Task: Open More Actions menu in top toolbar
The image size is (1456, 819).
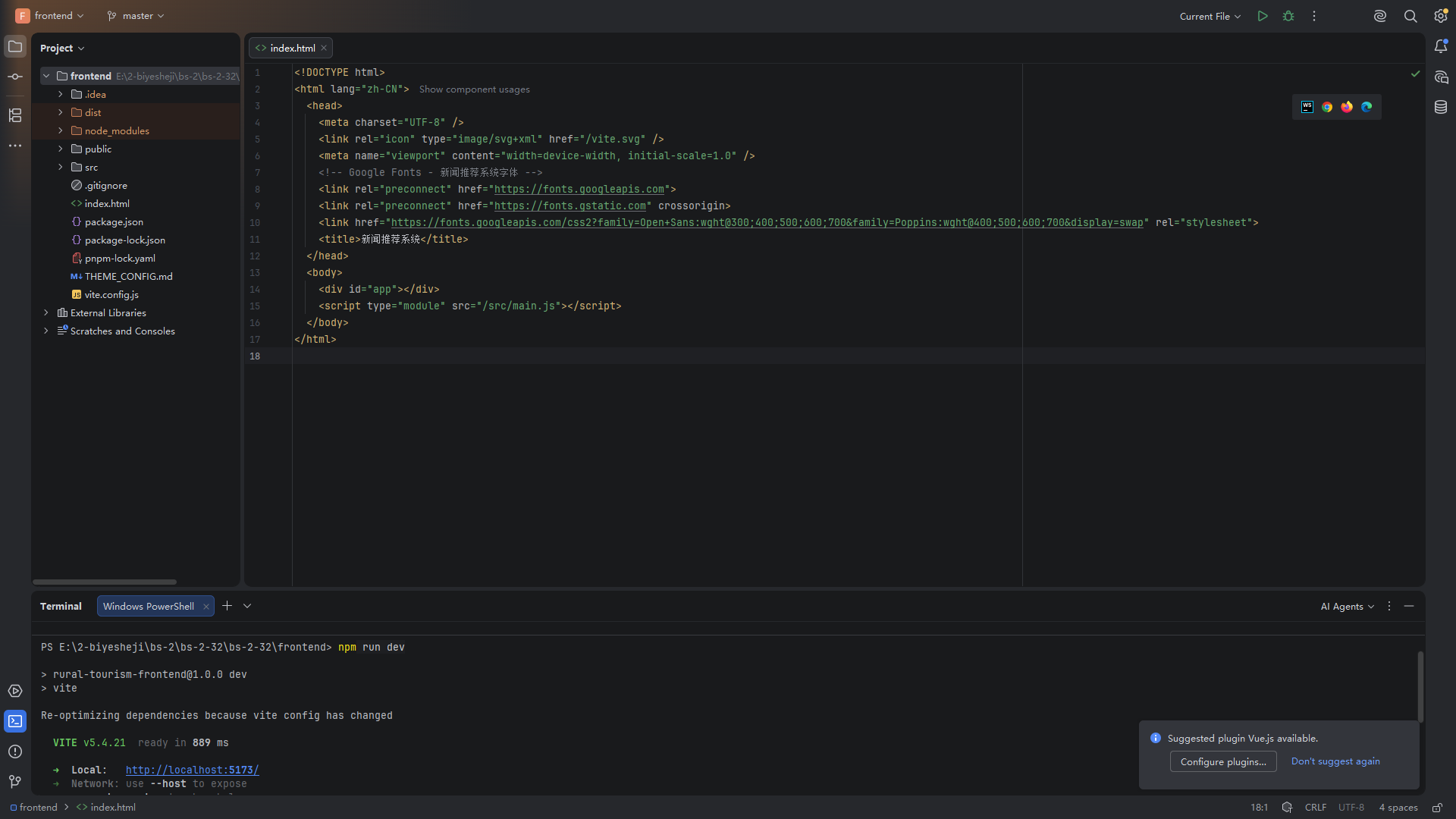Action: (1314, 16)
